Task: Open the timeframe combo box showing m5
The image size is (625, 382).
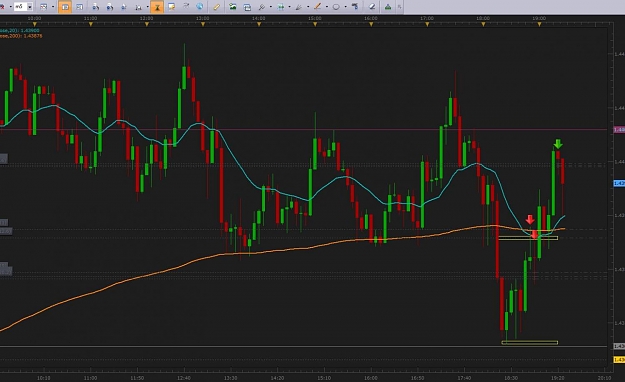Action: [x=24, y=7]
